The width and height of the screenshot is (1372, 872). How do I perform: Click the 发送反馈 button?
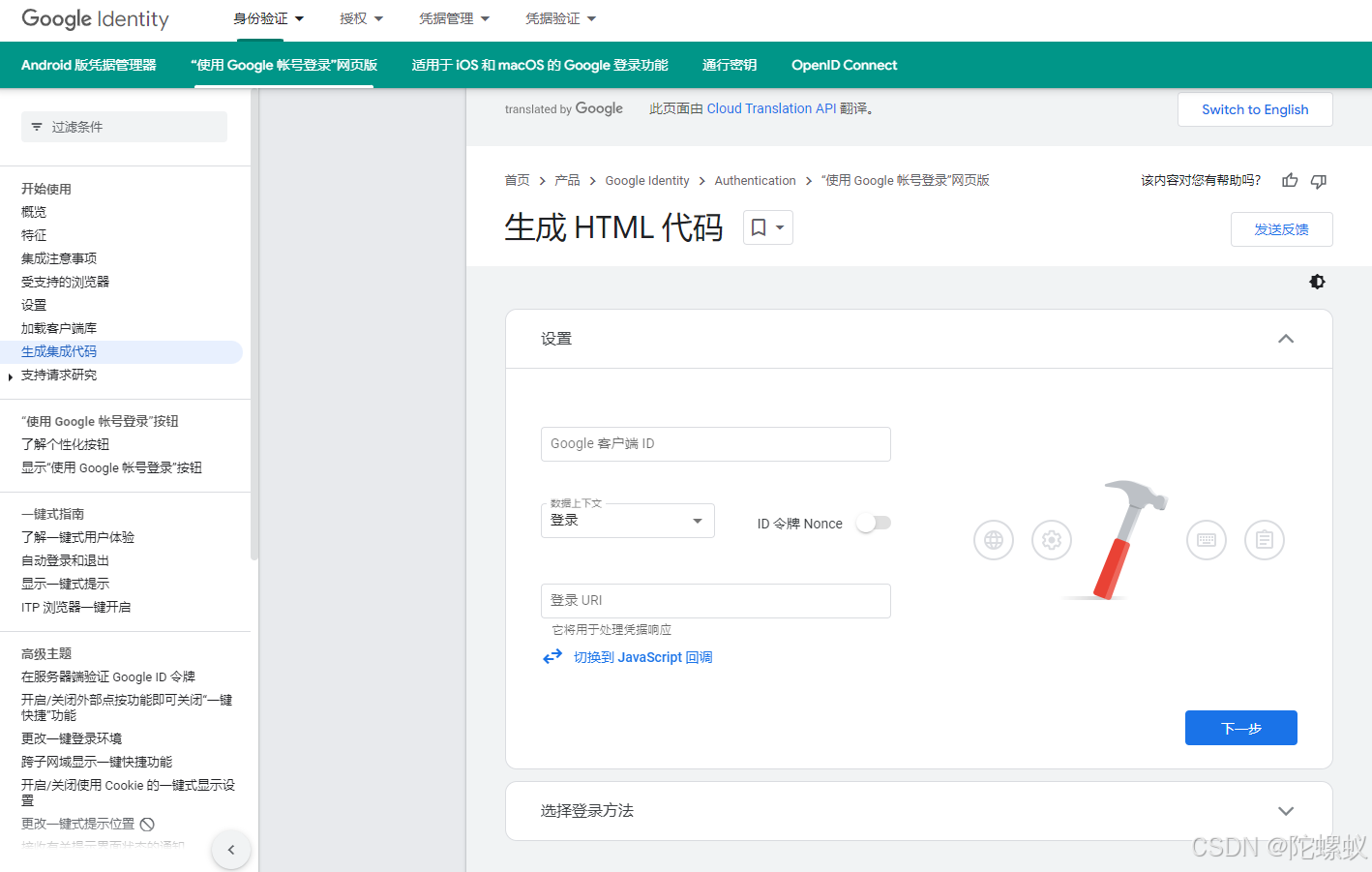coord(1281,229)
